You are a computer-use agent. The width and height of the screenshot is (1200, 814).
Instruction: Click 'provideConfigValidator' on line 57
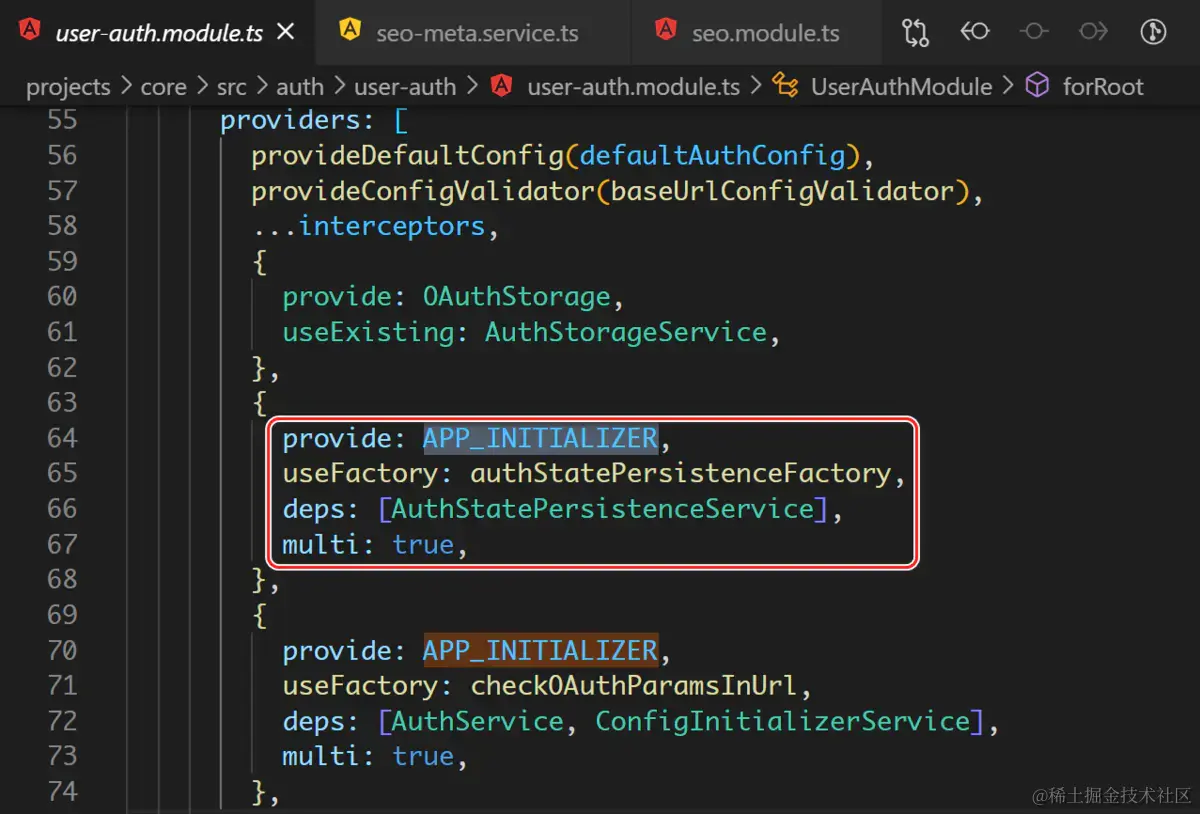point(423,191)
